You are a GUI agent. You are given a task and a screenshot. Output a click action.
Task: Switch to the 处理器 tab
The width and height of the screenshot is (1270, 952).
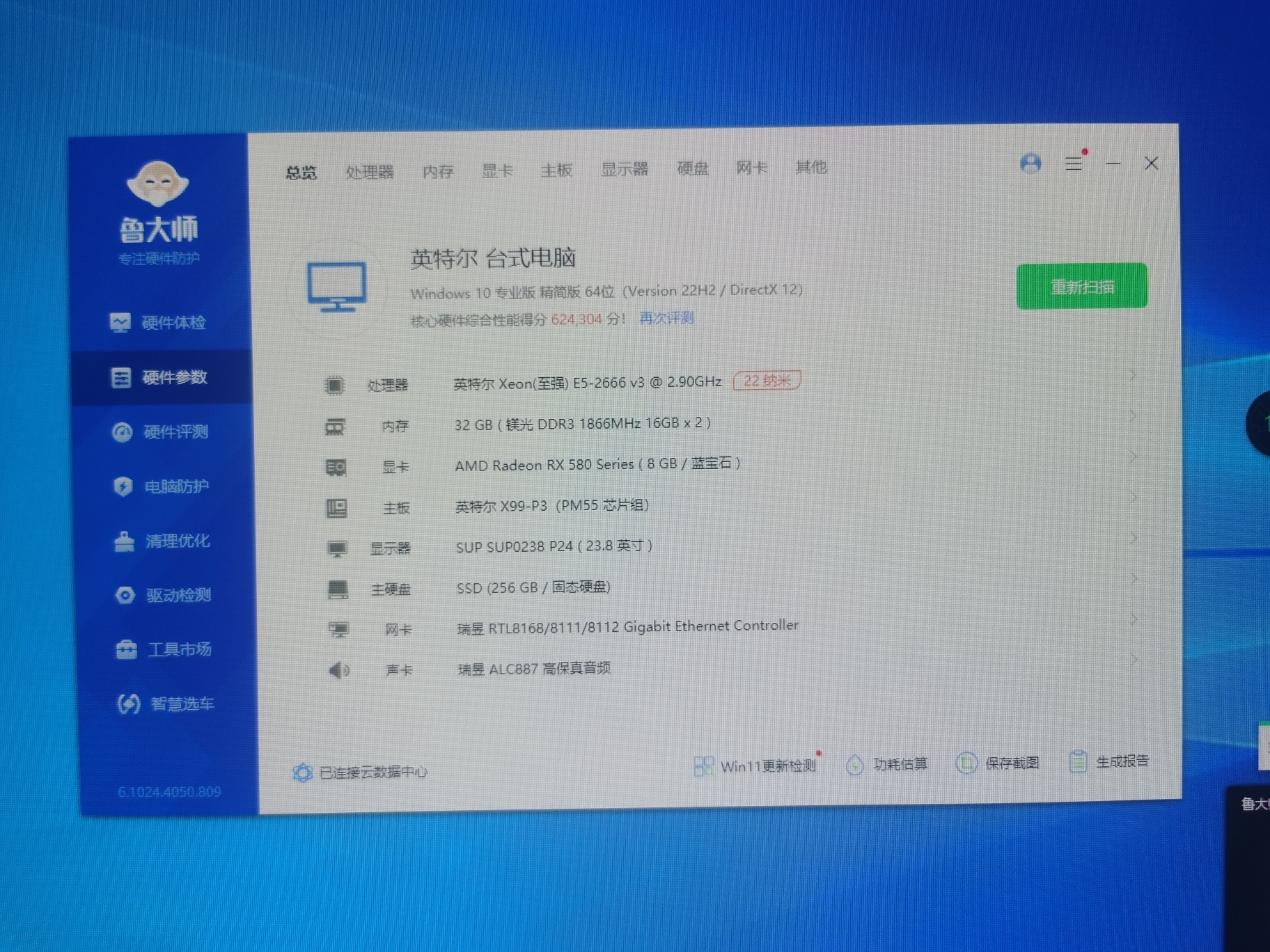[x=370, y=172]
